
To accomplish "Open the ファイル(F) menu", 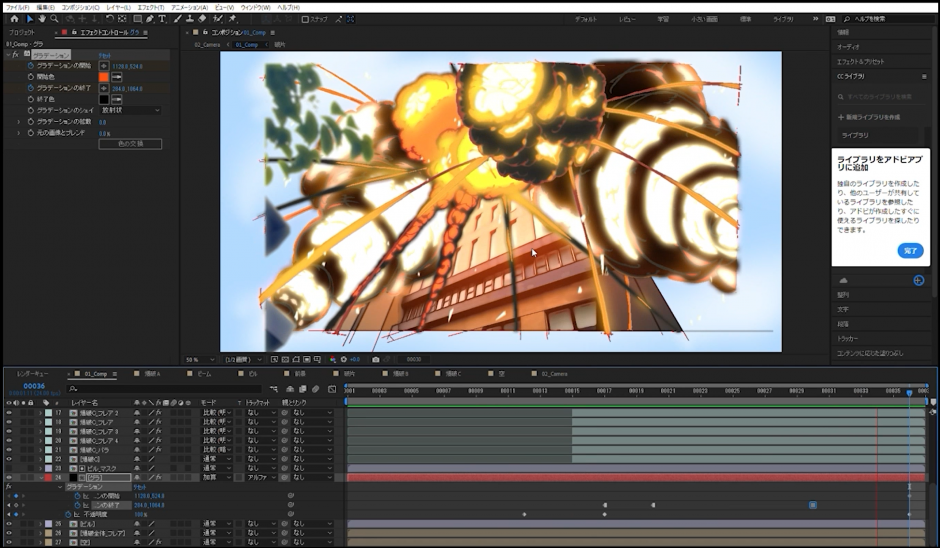I will coord(17,7).
